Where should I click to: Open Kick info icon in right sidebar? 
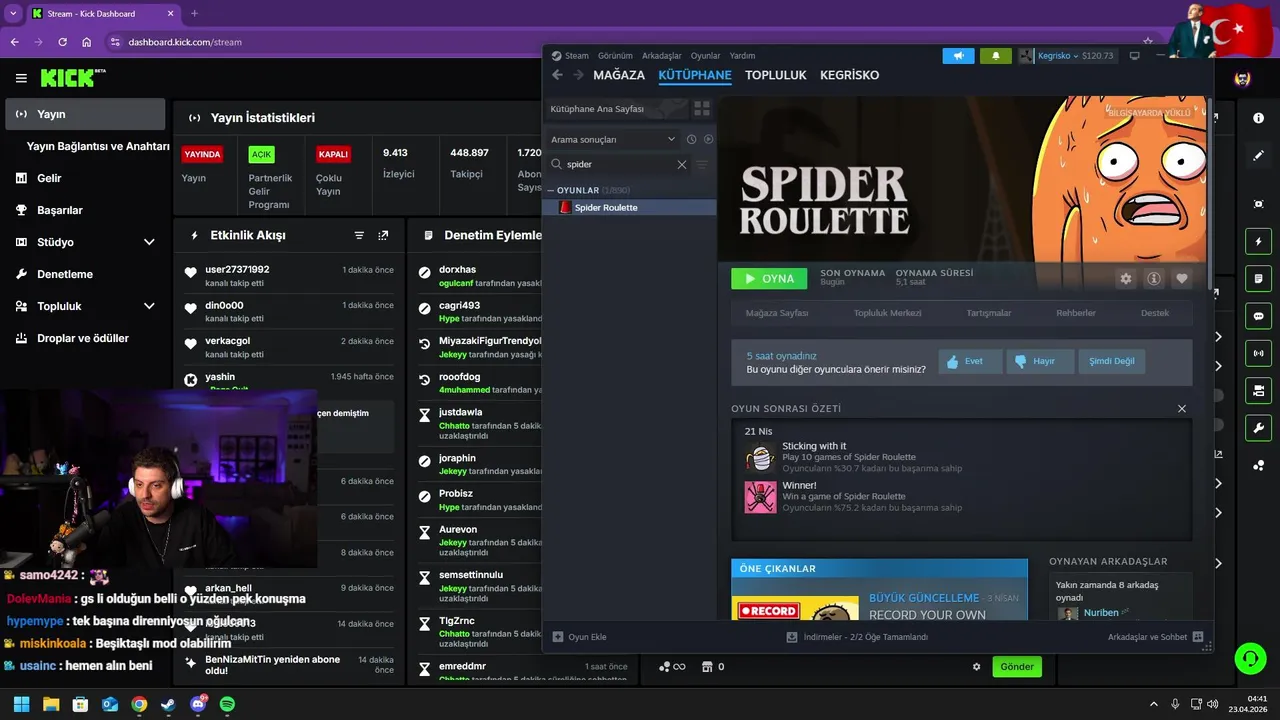coord(1258,118)
